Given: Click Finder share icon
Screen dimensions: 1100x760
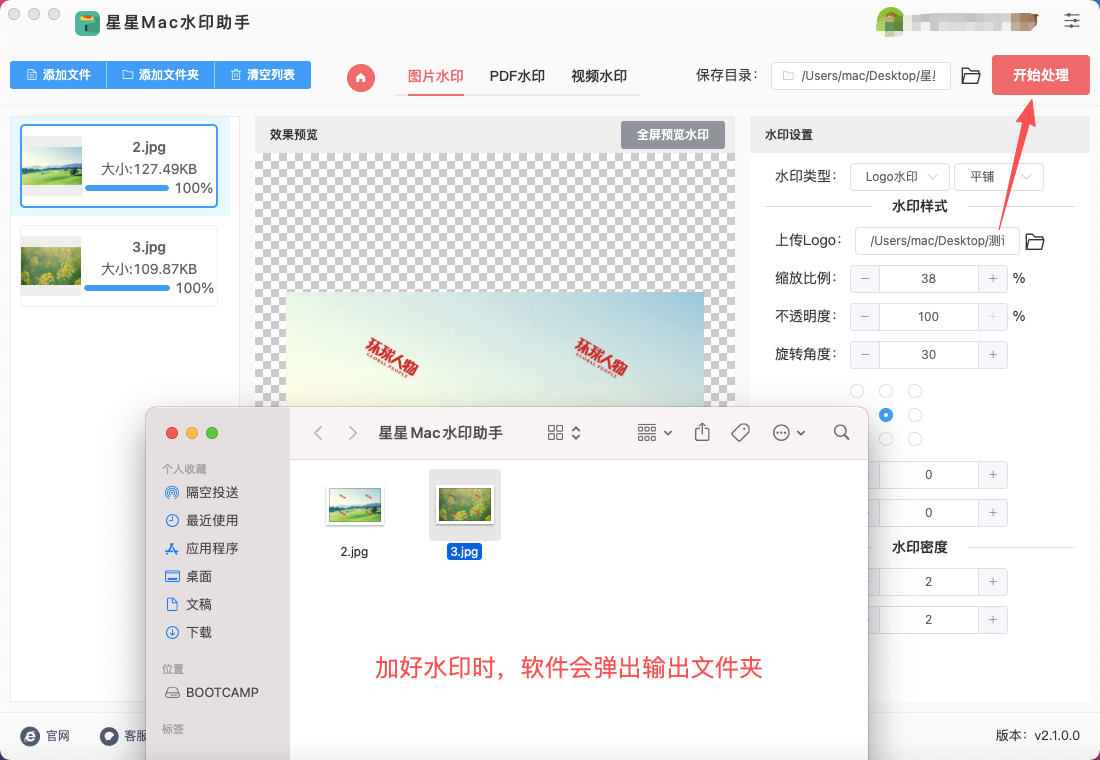Looking at the screenshot, I should pos(702,432).
